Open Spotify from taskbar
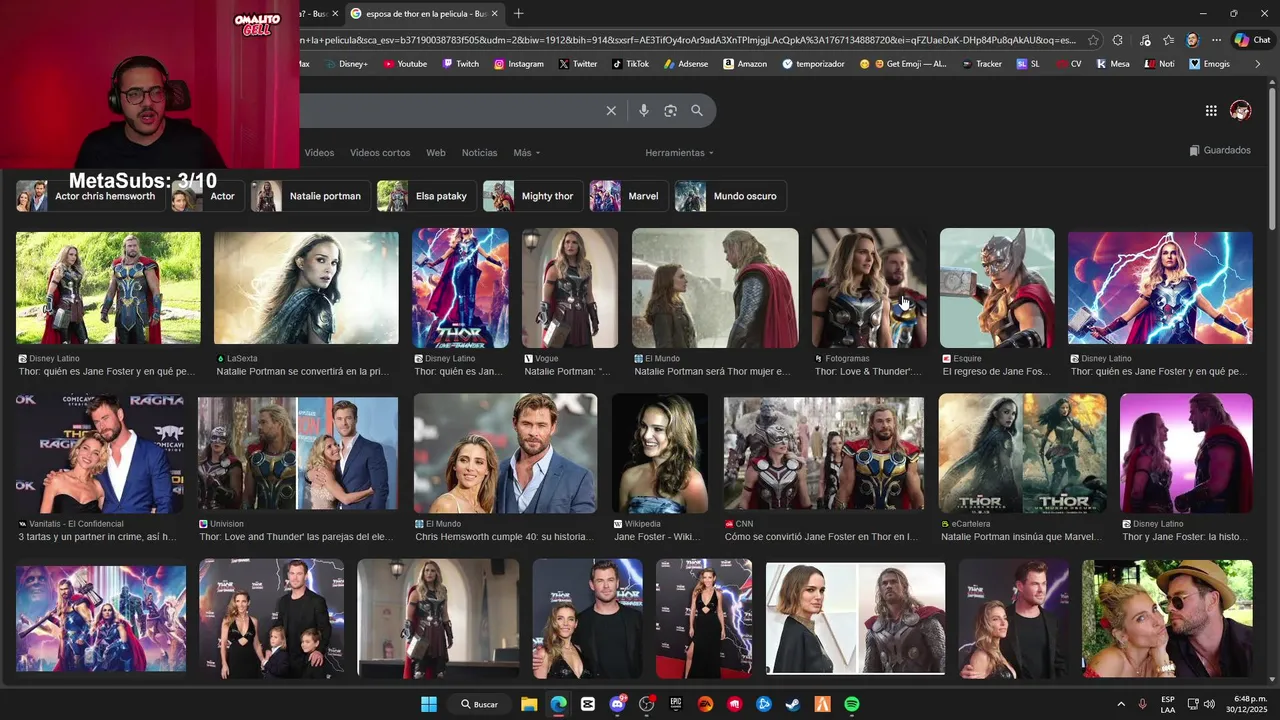This screenshot has width=1280, height=720. [852, 704]
